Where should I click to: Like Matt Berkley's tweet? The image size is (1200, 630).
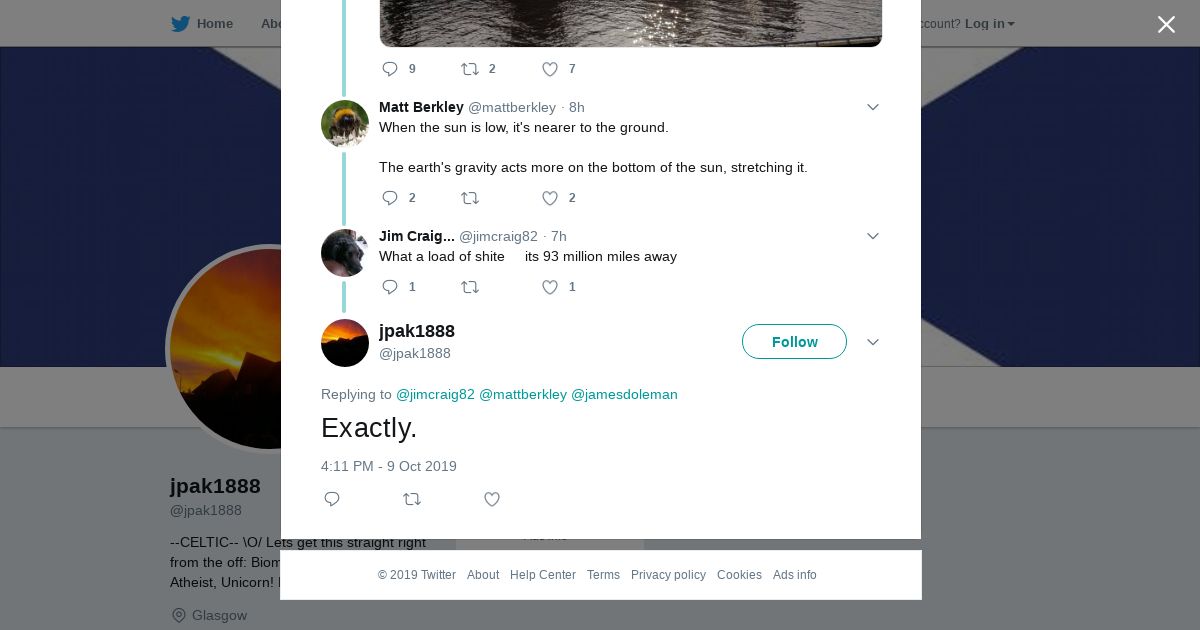pyautogui.click(x=550, y=198)
